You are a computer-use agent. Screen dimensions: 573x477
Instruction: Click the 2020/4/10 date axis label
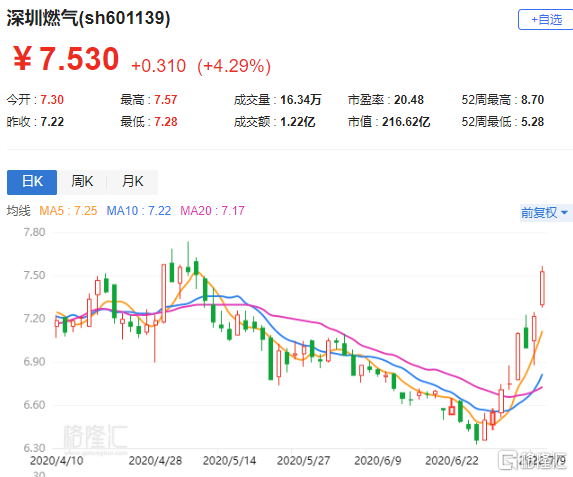coord(57,461)
